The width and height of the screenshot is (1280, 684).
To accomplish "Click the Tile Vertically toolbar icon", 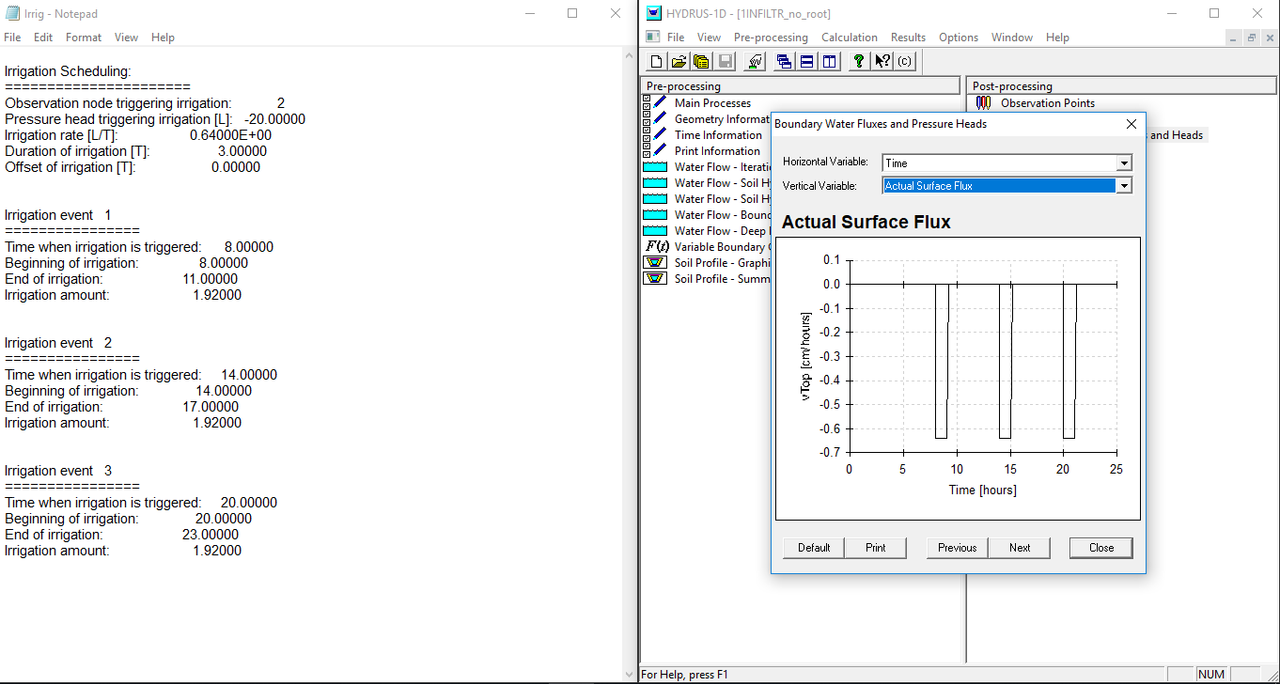I will (x=830, y=61).
